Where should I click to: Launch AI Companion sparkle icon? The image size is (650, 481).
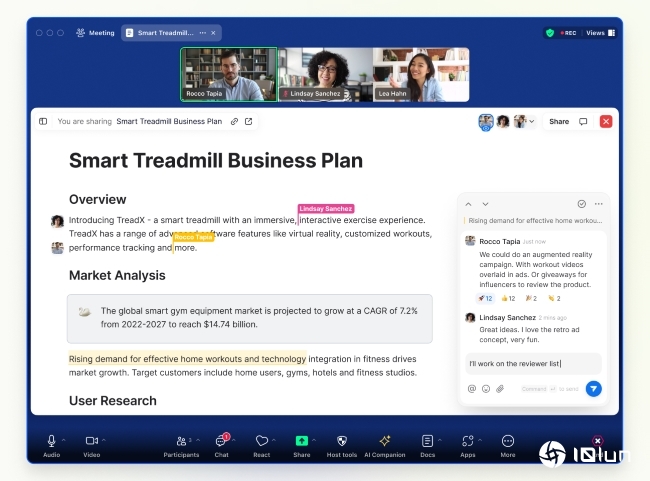click(385, 445)
